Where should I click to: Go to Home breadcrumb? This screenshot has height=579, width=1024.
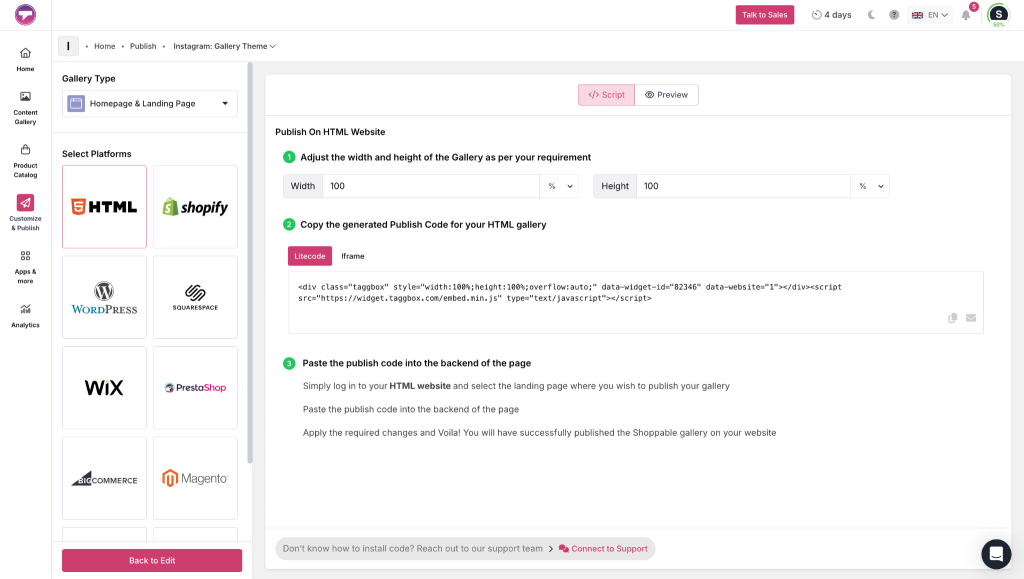104,46
